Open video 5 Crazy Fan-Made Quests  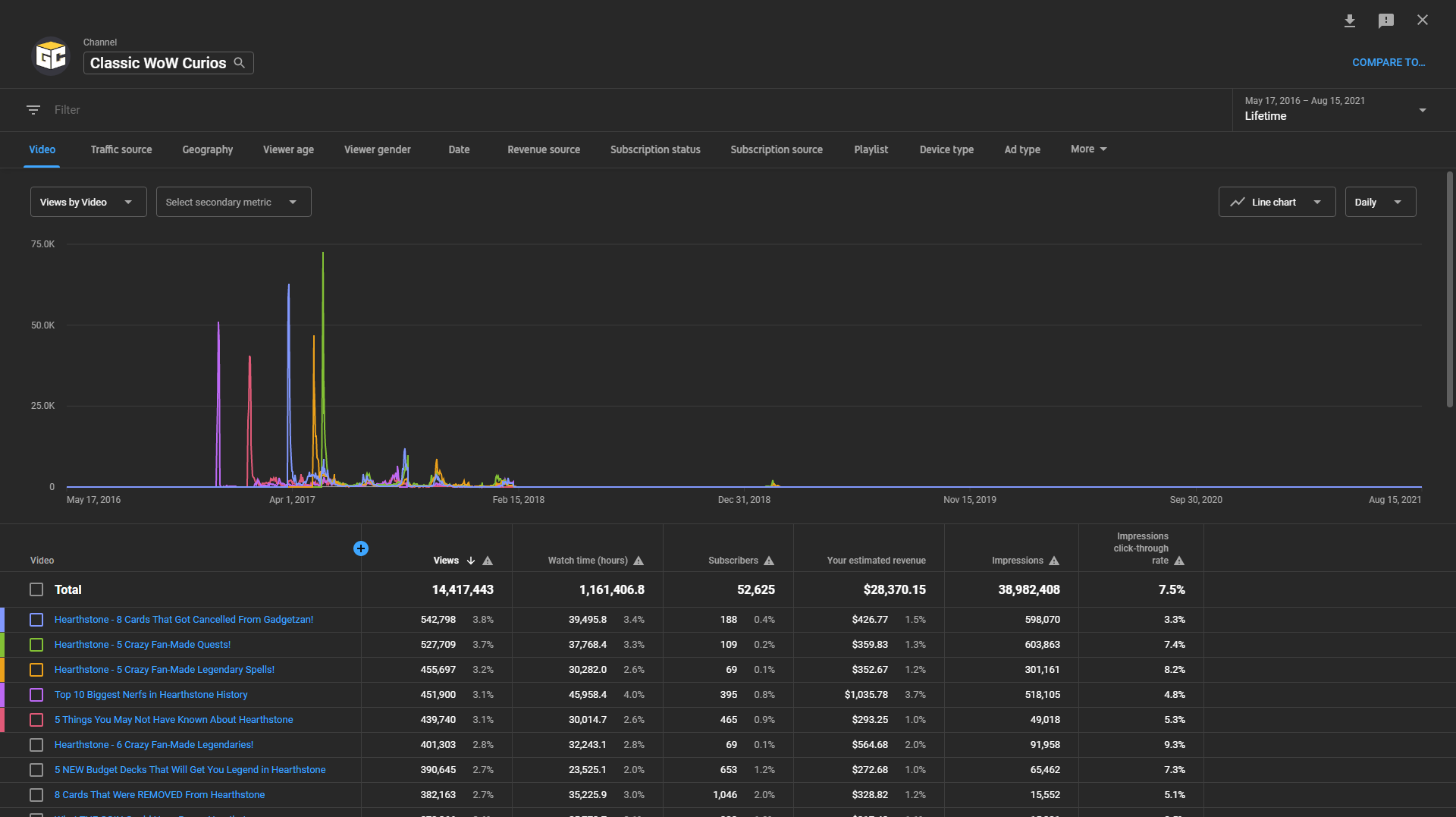click(x=143, y=645)
